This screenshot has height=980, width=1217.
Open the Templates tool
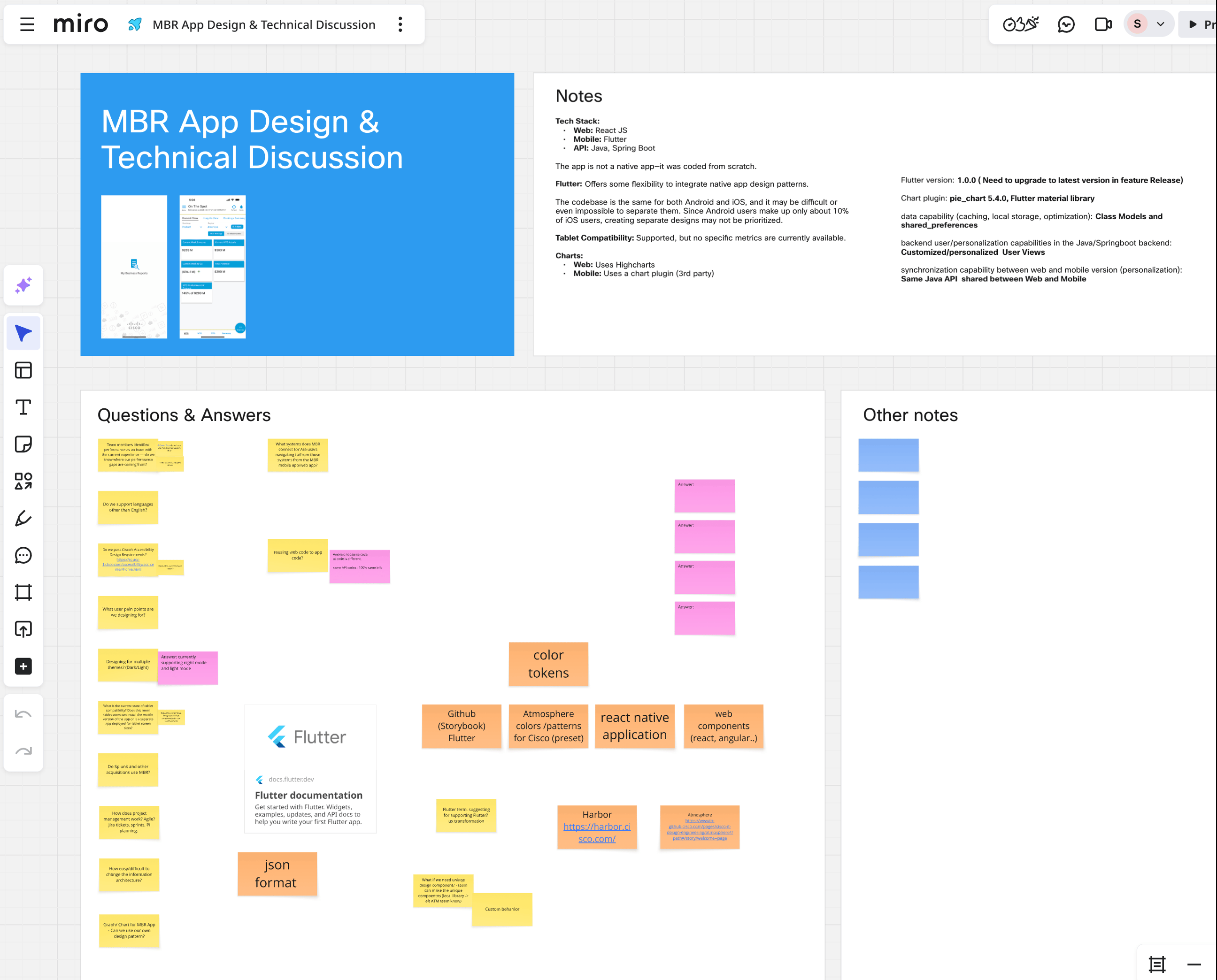[23, 370]
